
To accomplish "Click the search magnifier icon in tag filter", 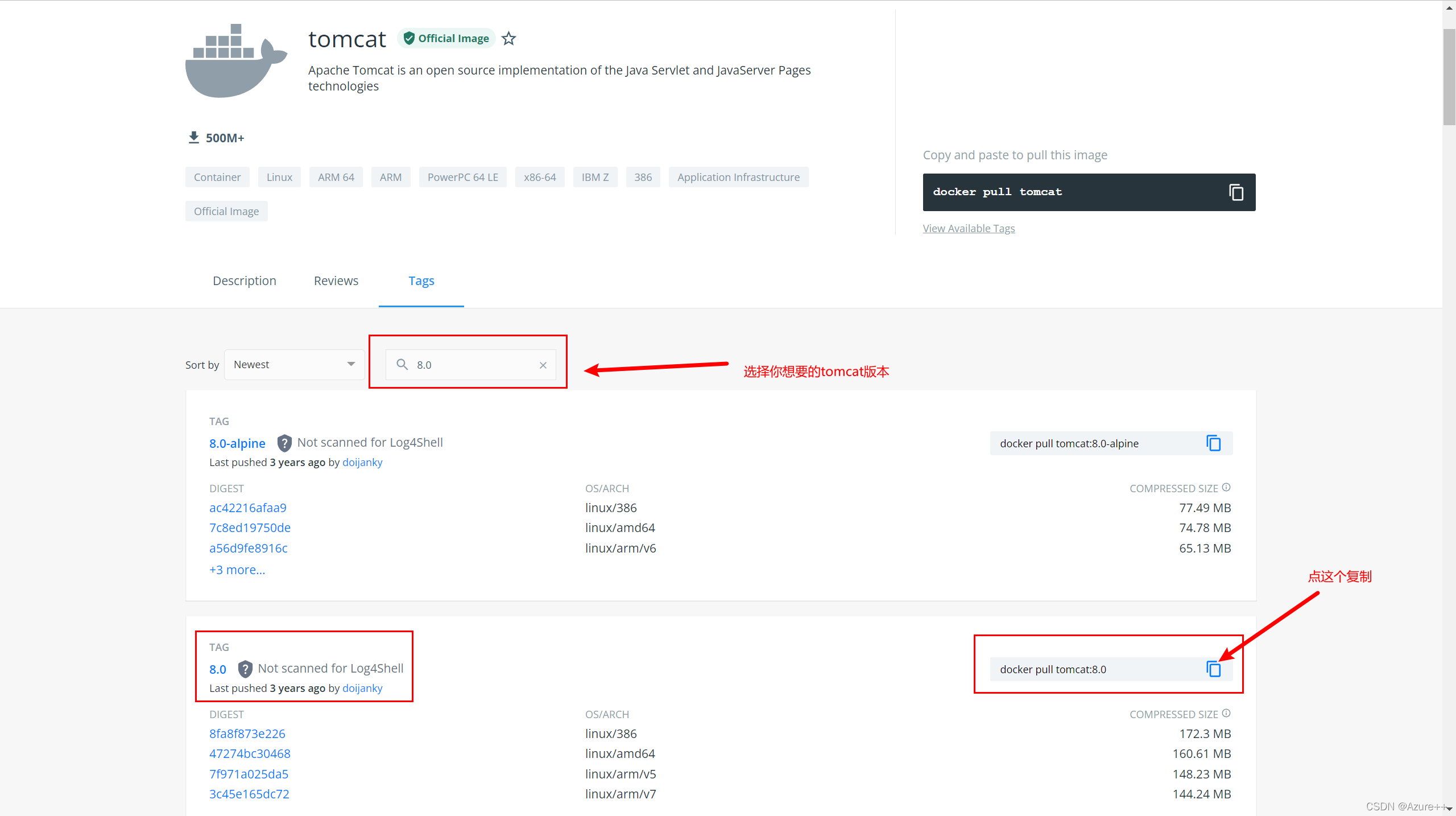I will 402,365.
